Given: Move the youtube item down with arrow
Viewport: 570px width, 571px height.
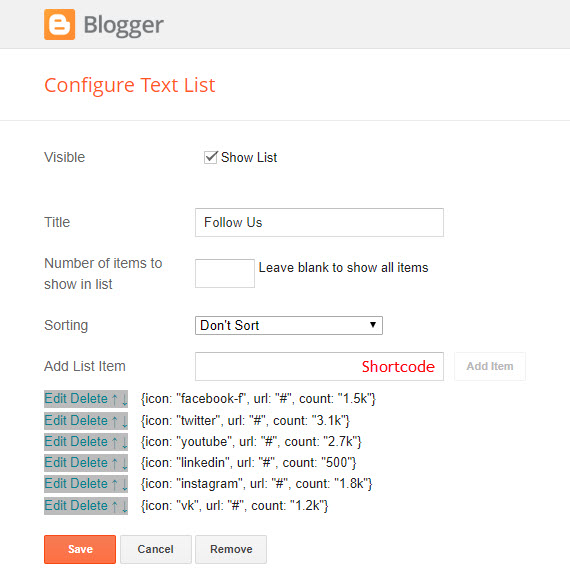Looking at the screenshot, I should click(124, 442).
